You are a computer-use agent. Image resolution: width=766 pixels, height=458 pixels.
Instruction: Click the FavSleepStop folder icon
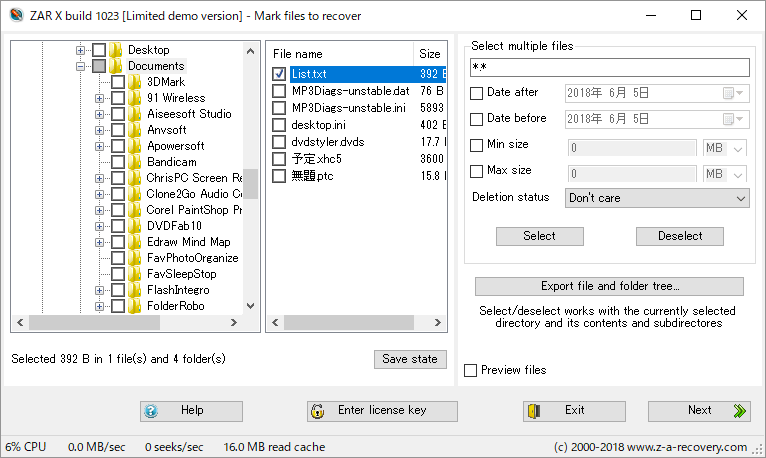pyautogui.click(x=135, y=274)
